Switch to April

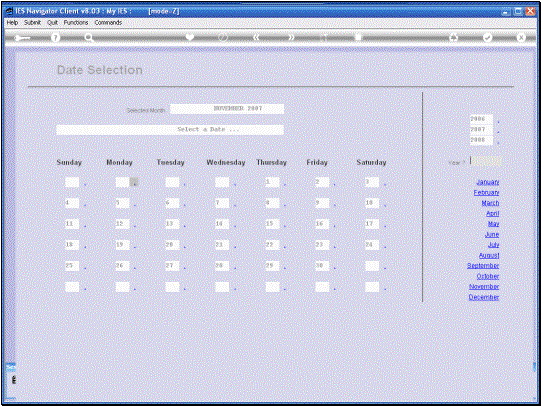493,214
